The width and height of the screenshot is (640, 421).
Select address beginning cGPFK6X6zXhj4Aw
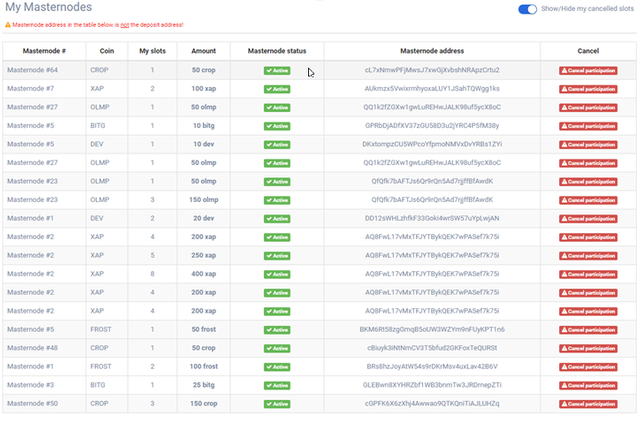432,403
